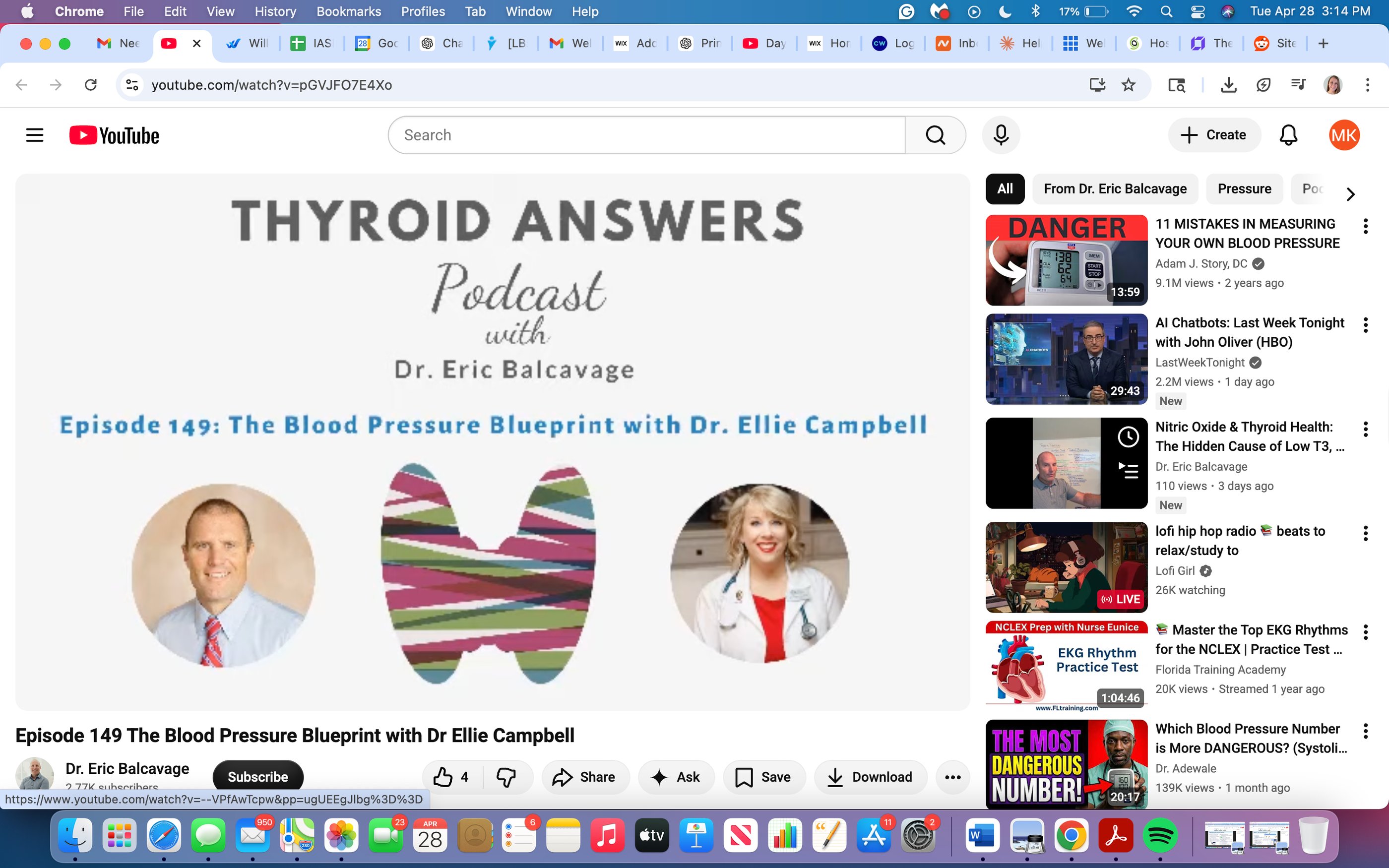This screenshot has width=1389, height=868.
Task: Select the Pressure filter chip
Action: point(1244,189)
